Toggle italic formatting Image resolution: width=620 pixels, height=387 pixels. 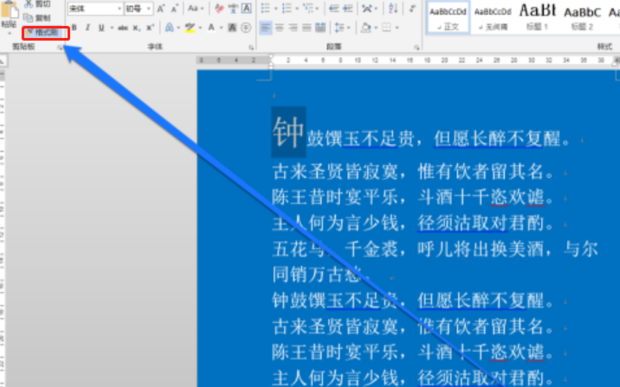pos(88,28)
